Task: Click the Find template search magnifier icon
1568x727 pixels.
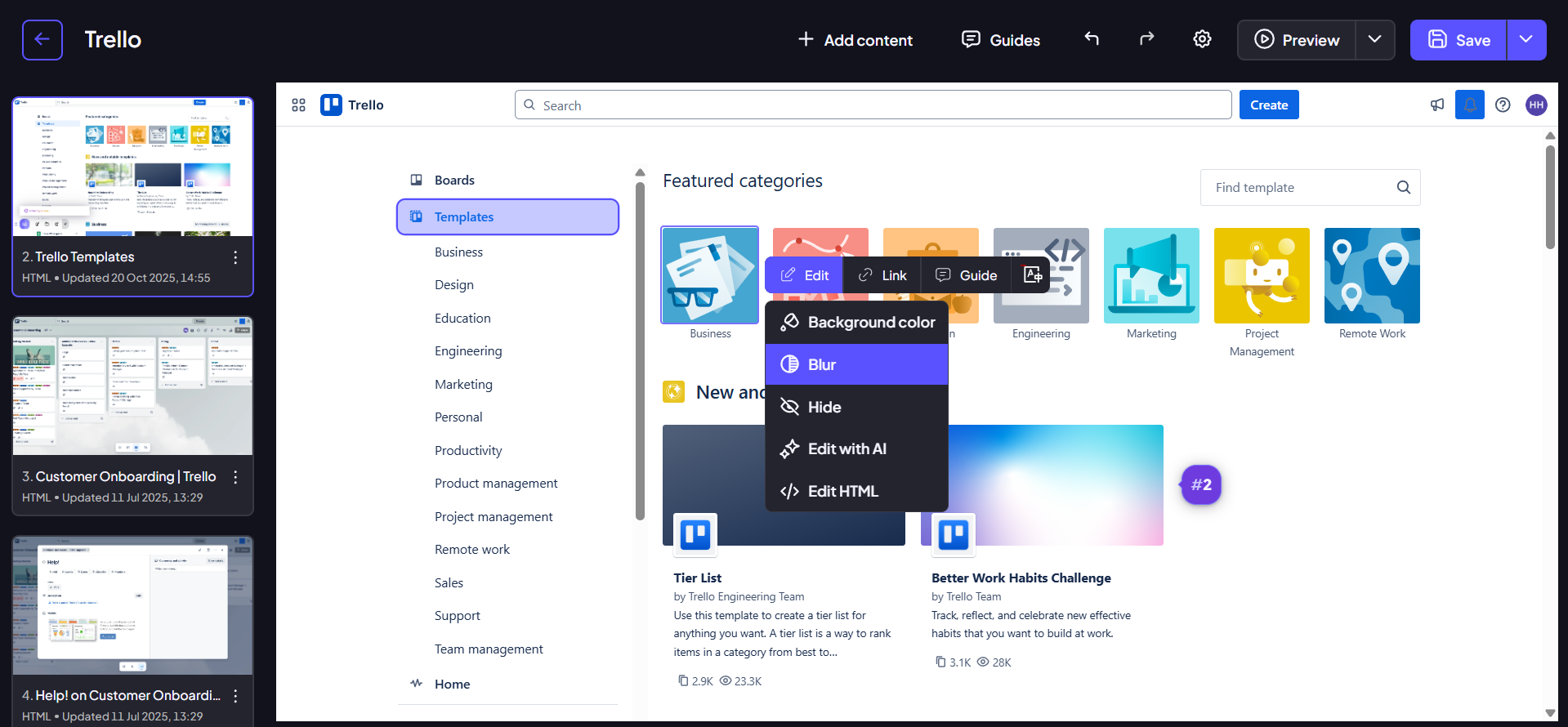Action: [1404, 187]
